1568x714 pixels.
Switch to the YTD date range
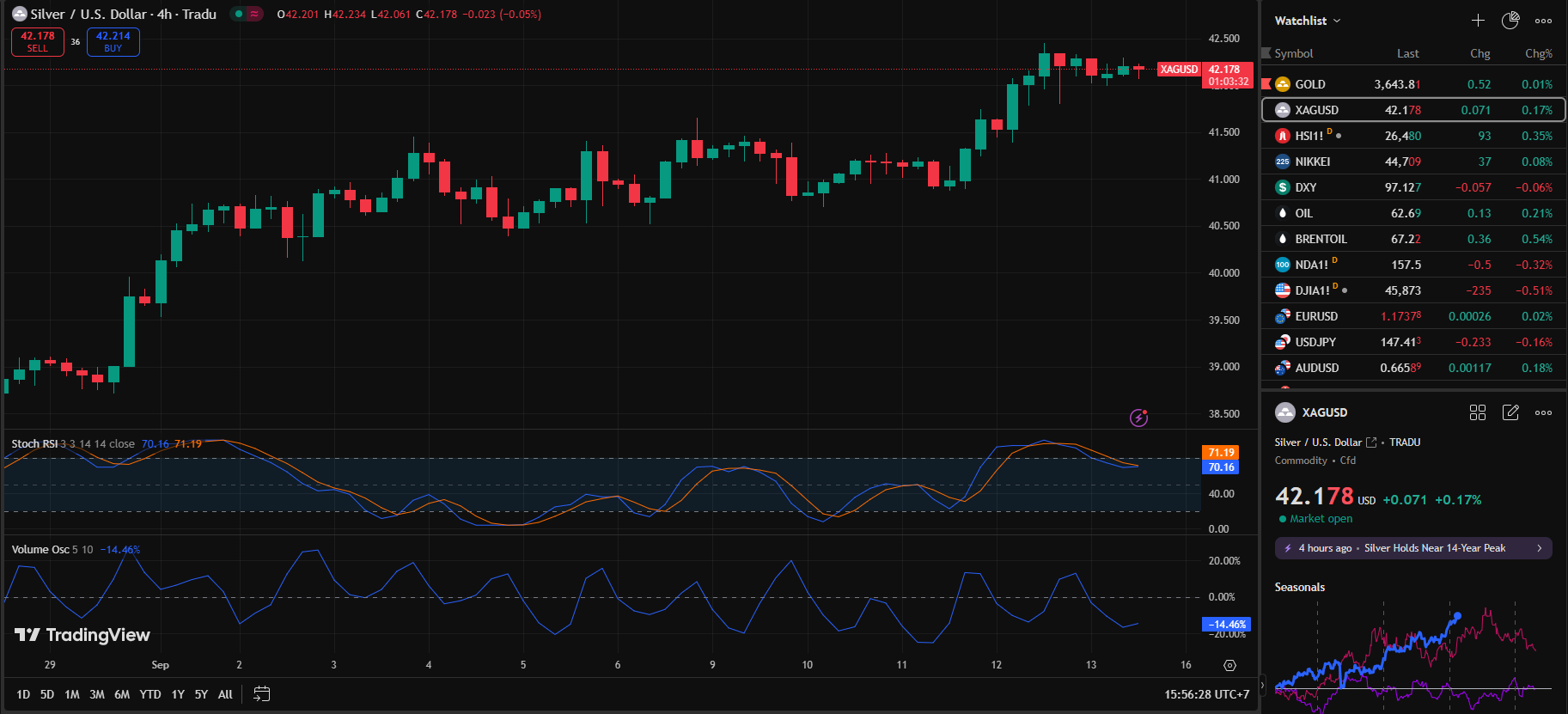pos(150,694)
